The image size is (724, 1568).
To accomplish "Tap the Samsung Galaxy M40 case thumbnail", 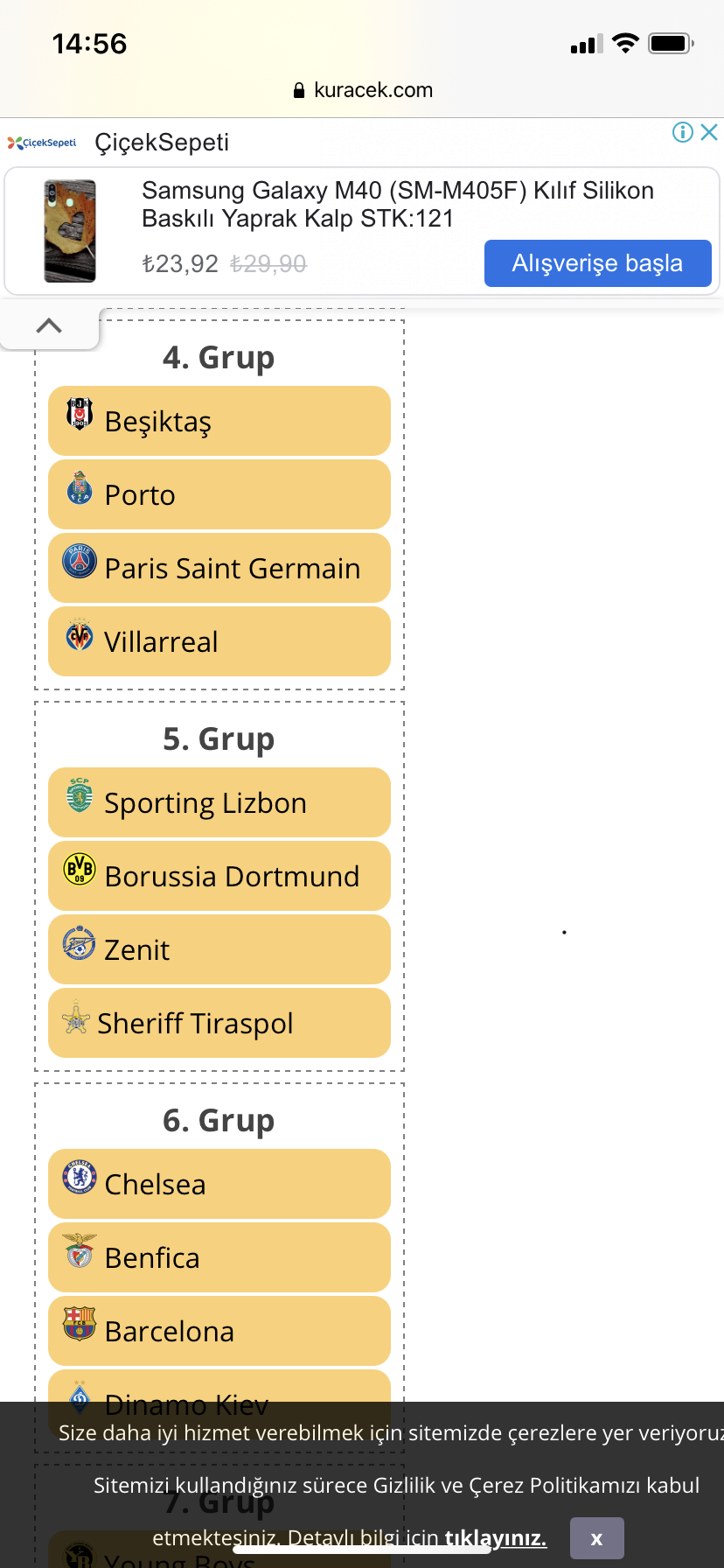I will coord(70,231).
